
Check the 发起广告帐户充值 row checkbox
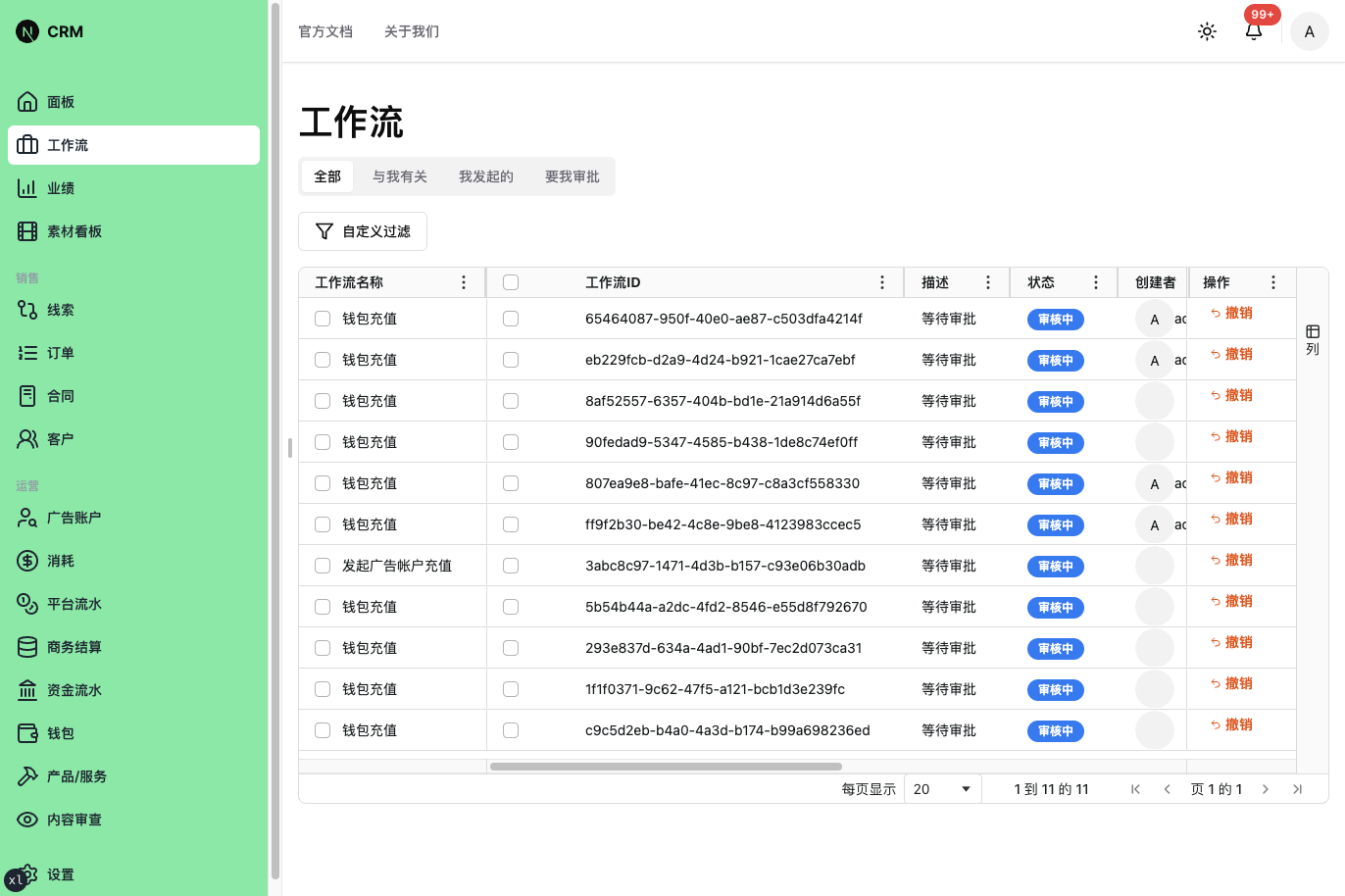pyautogui.click(x=322, y=565)
